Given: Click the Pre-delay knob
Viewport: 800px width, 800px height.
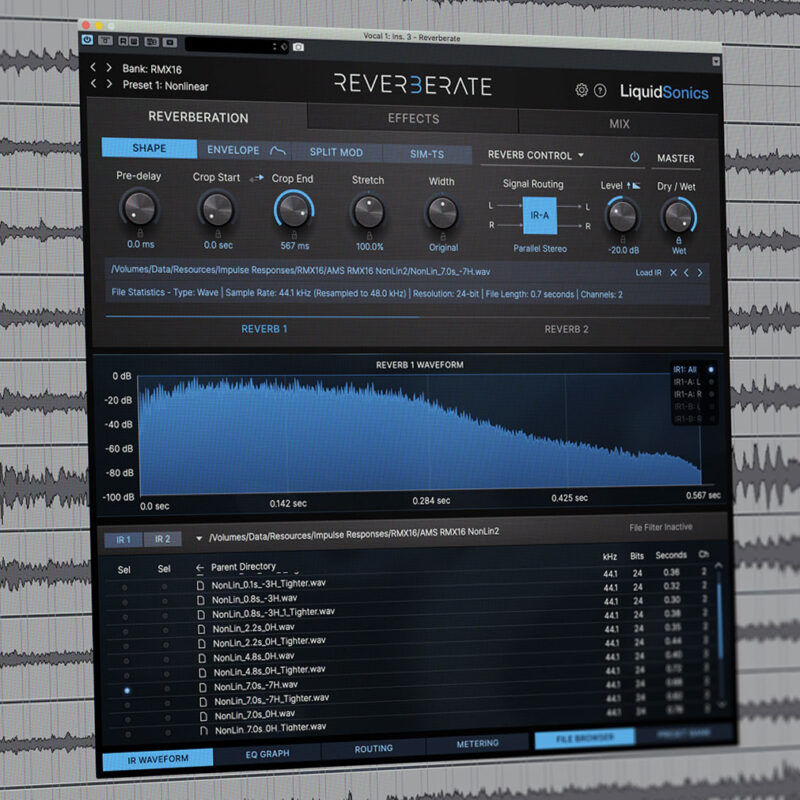Looking at the screenshot, I should [x=139, y=208].
